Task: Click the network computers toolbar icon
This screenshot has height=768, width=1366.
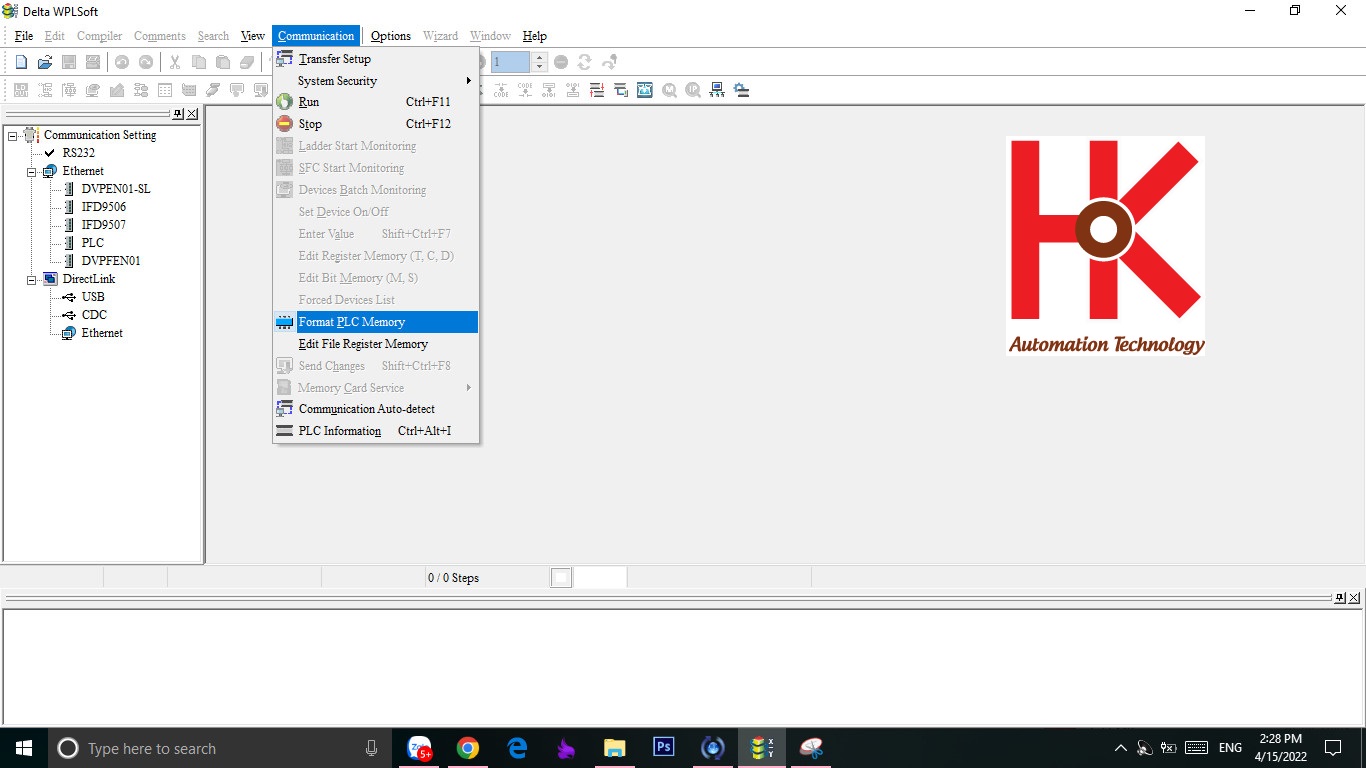Action: (x=717, y=90)
